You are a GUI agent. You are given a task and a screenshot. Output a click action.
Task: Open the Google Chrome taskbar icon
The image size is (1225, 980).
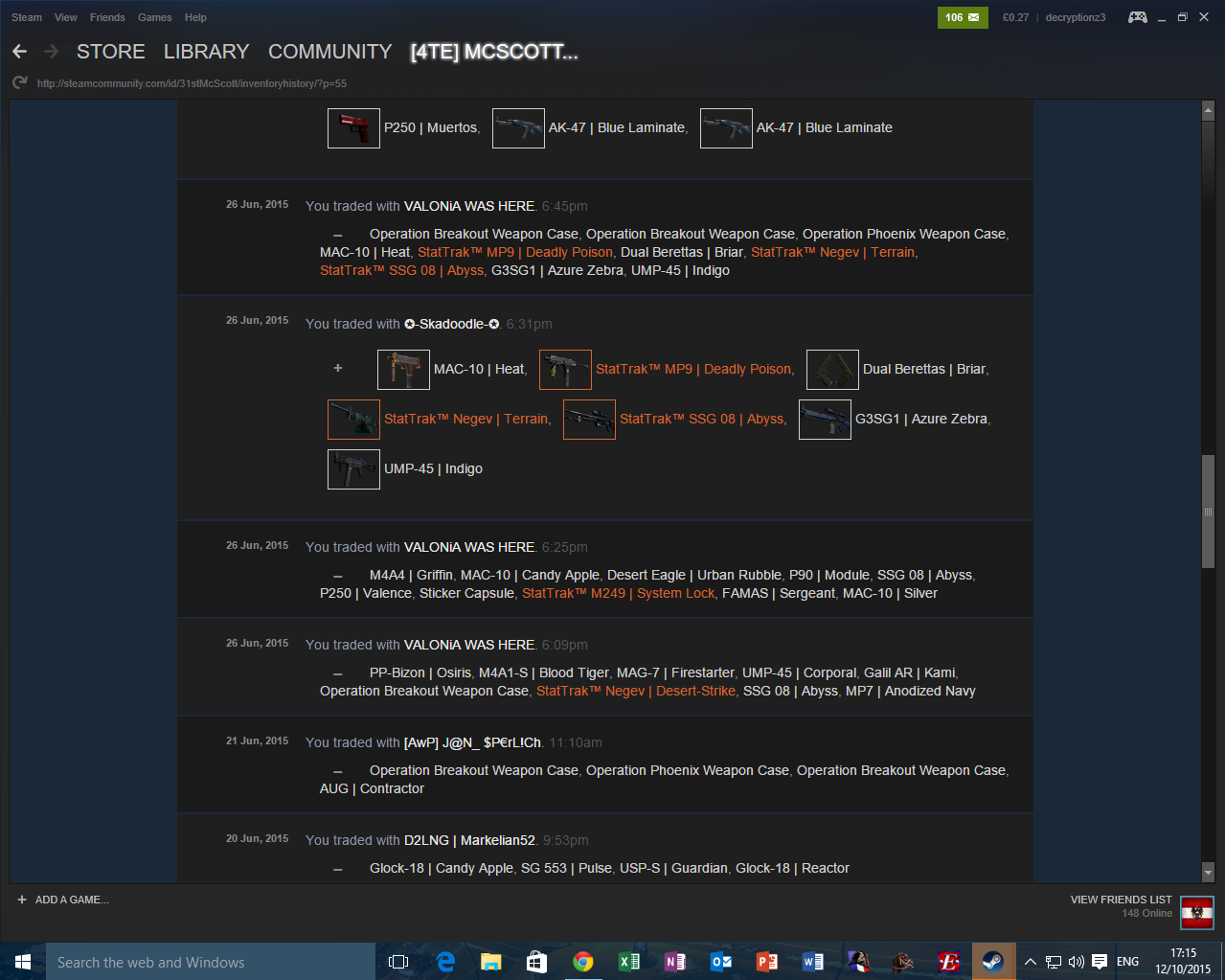(x=582, y=962)
